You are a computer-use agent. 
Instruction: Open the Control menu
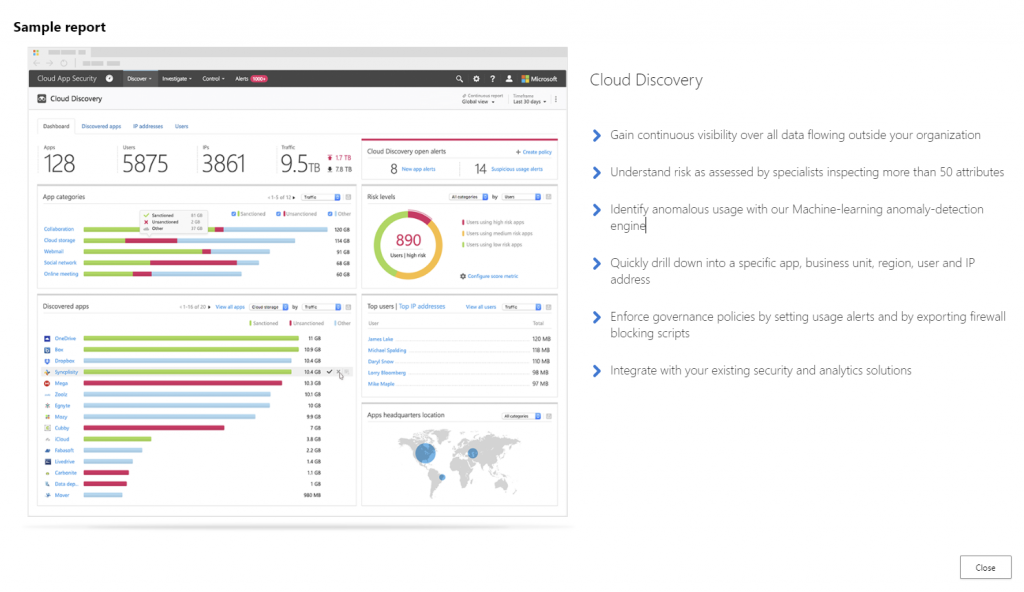click(x=213, y=78)
